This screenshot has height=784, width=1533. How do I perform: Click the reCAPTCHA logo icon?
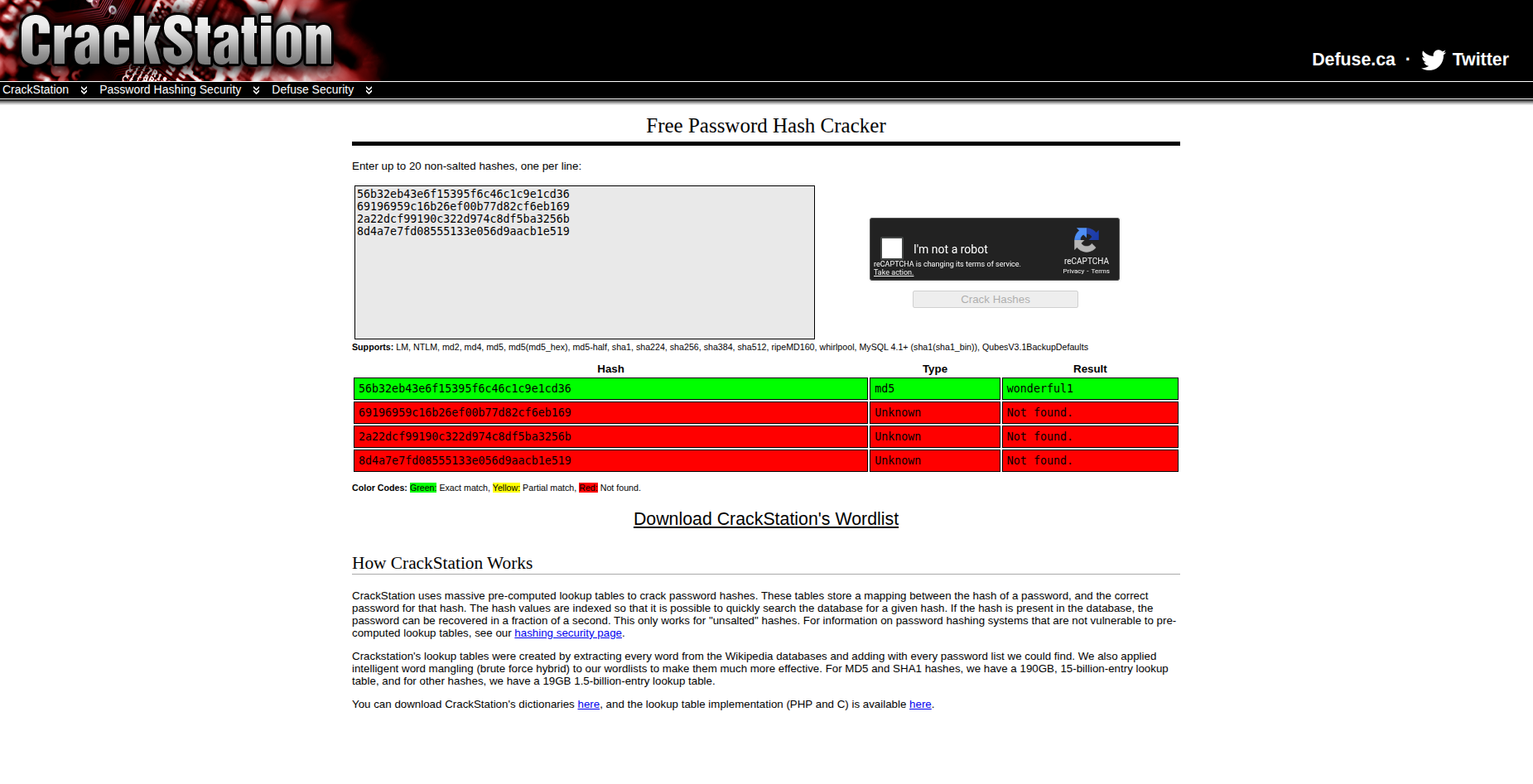[1086, 240]
